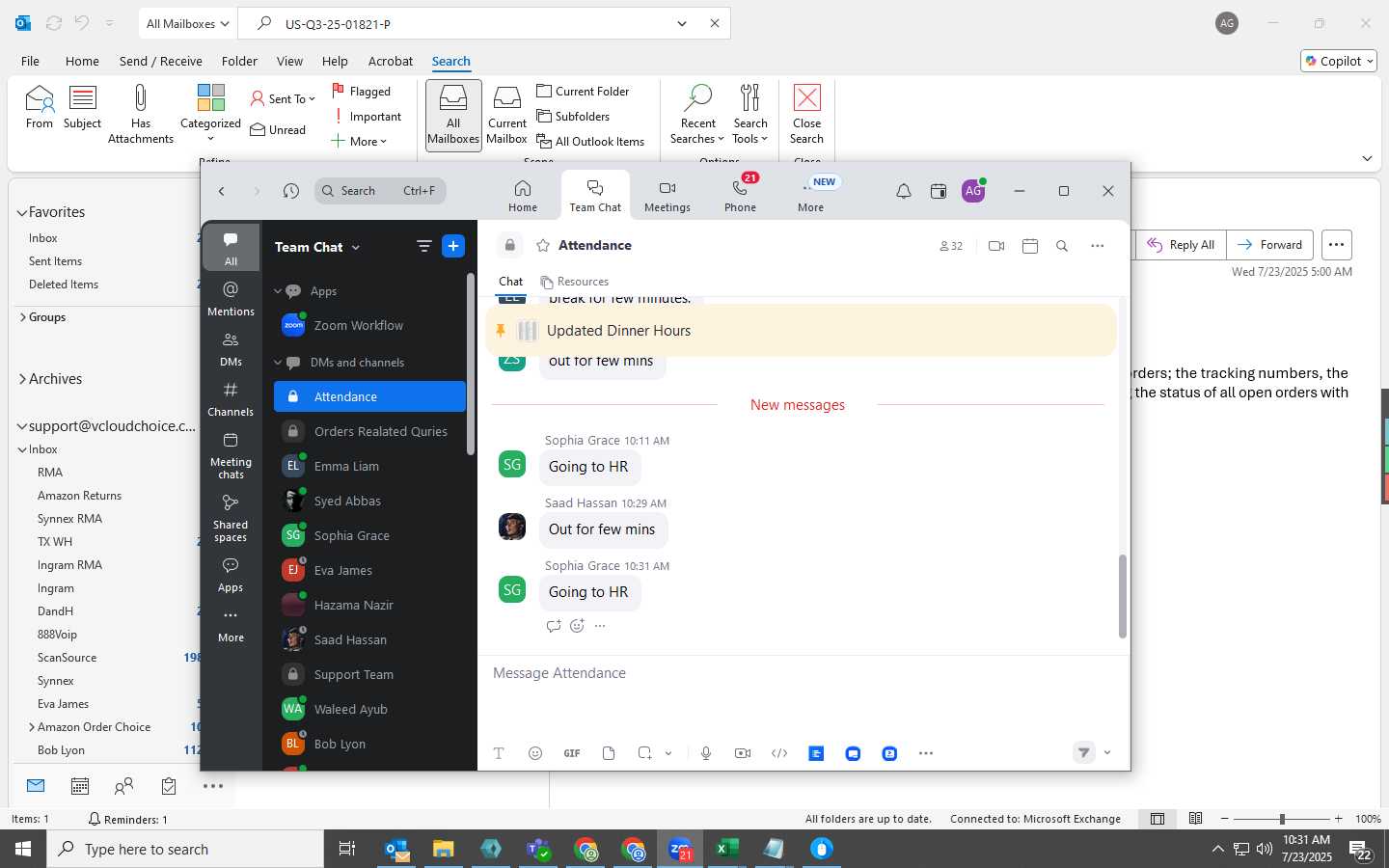The width and height of the screenshot is (1389, 868).
Task: Reply to the last Going to HR message
Action: [x=554, y=626]
